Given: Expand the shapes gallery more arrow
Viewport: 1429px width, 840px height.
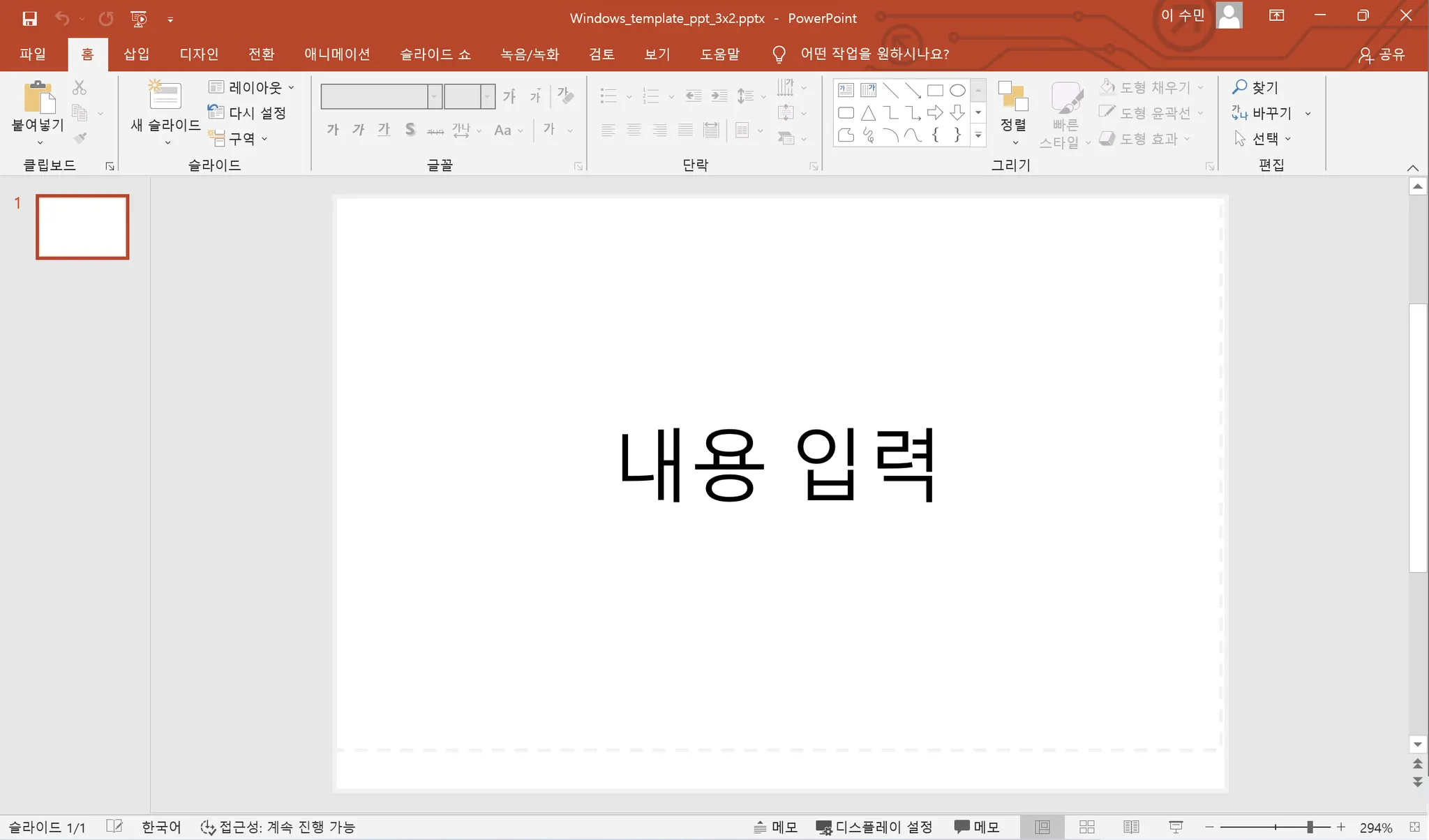Looking at the screenshot, I should point(978,135).
